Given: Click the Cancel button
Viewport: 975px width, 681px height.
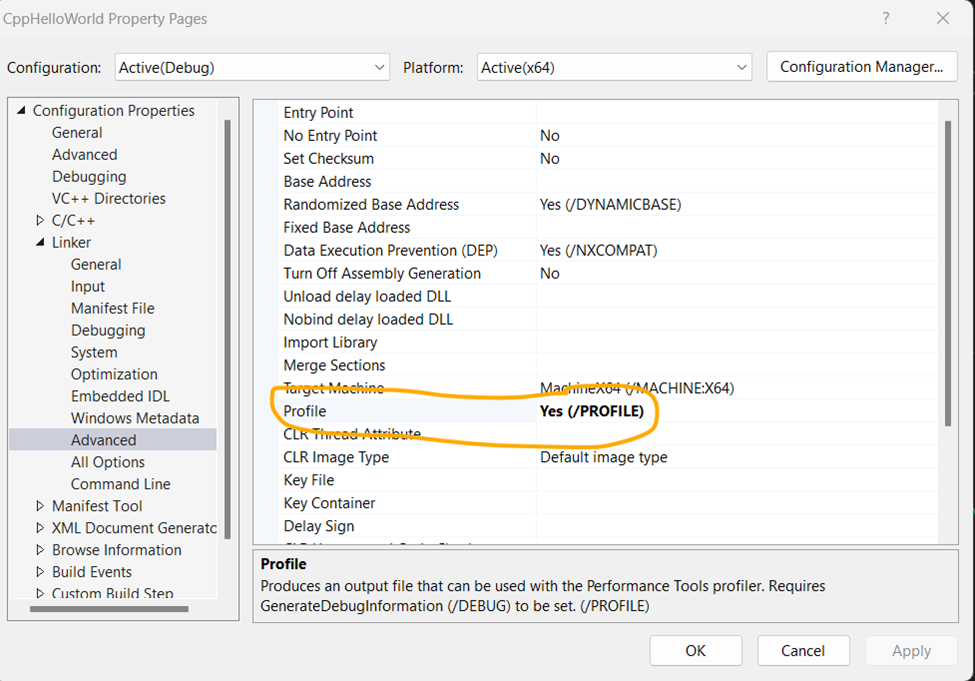Looking at the screenshot, I should coord(803,650).
